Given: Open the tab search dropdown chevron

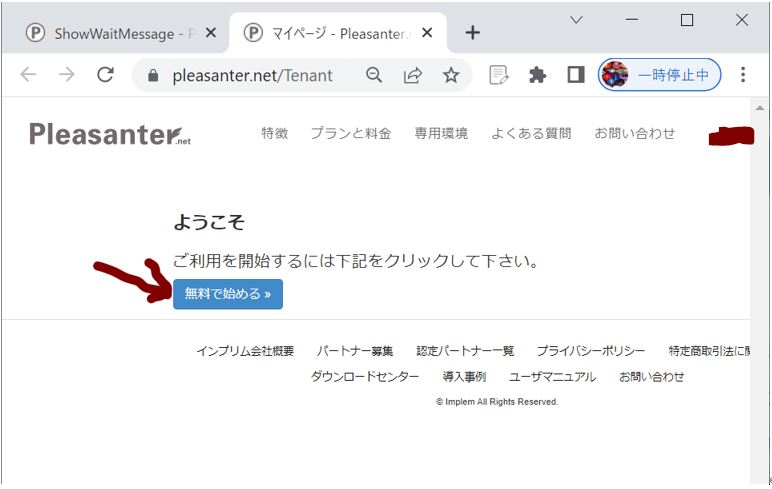Looking at the screenshot, I should [x=576, y=20].
